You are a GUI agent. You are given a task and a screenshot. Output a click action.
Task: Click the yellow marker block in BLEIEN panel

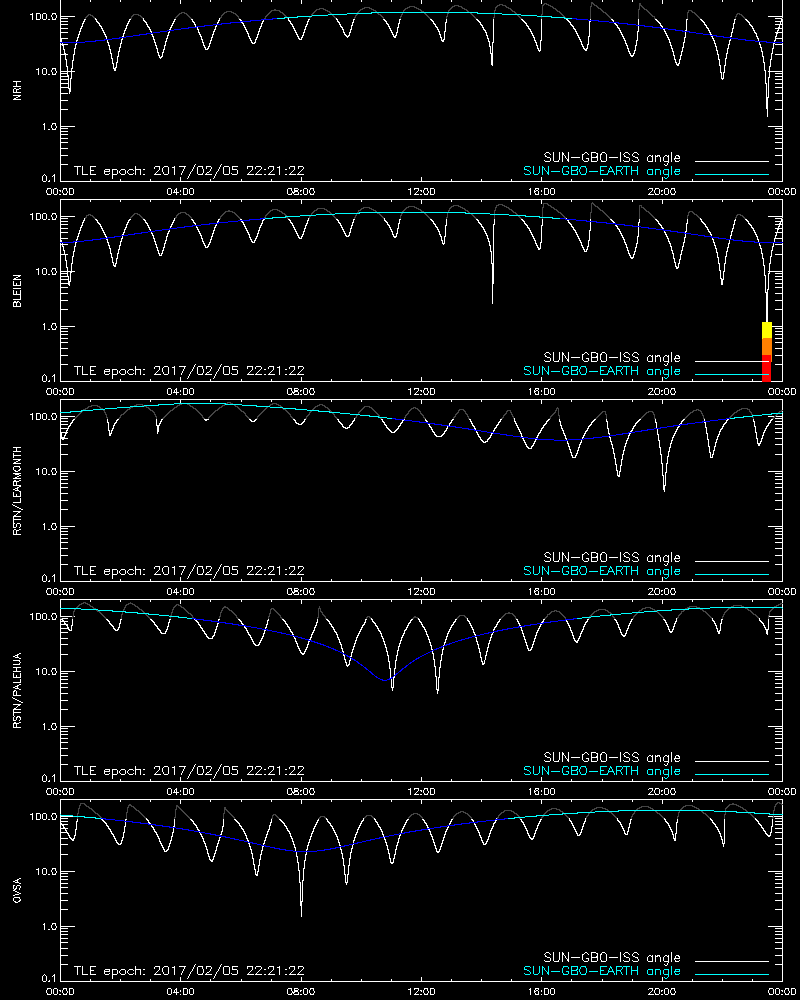click(767, 330)
